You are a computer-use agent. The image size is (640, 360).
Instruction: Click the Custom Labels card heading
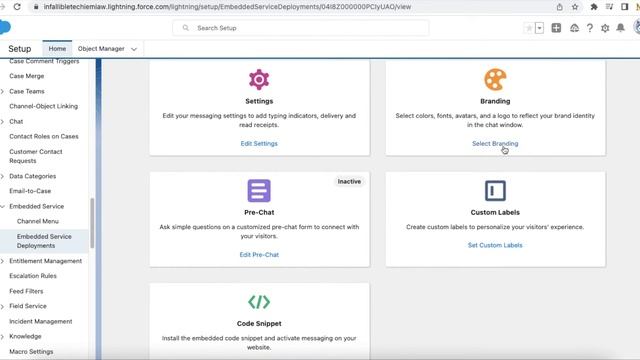coord(495,212)
